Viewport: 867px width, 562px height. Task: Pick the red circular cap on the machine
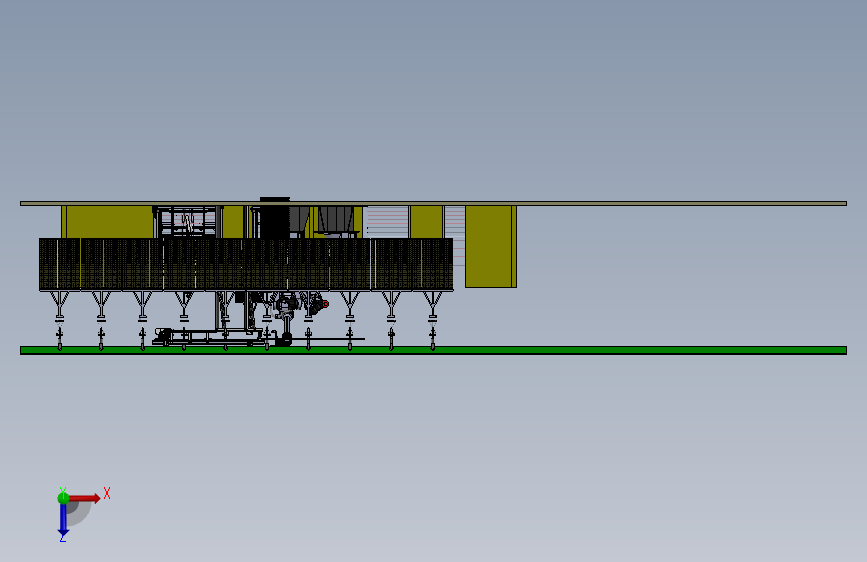326,304
